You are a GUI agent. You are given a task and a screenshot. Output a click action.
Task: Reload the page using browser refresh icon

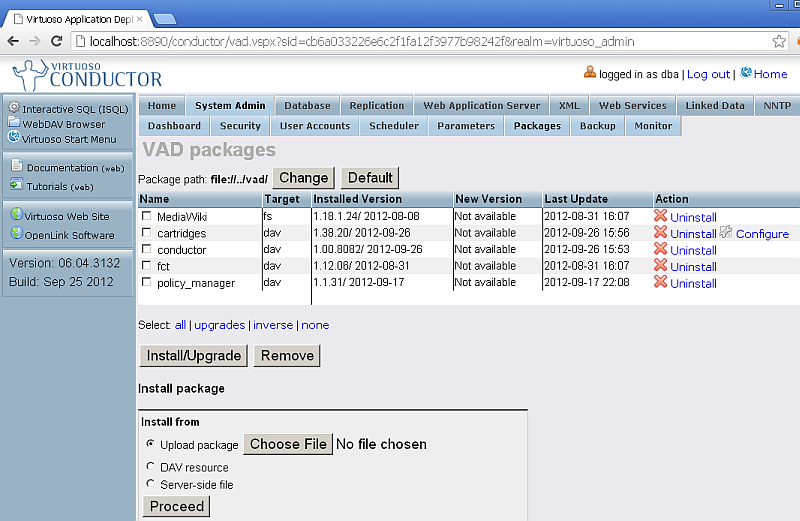pyautogui.click(x=57, y=41)
